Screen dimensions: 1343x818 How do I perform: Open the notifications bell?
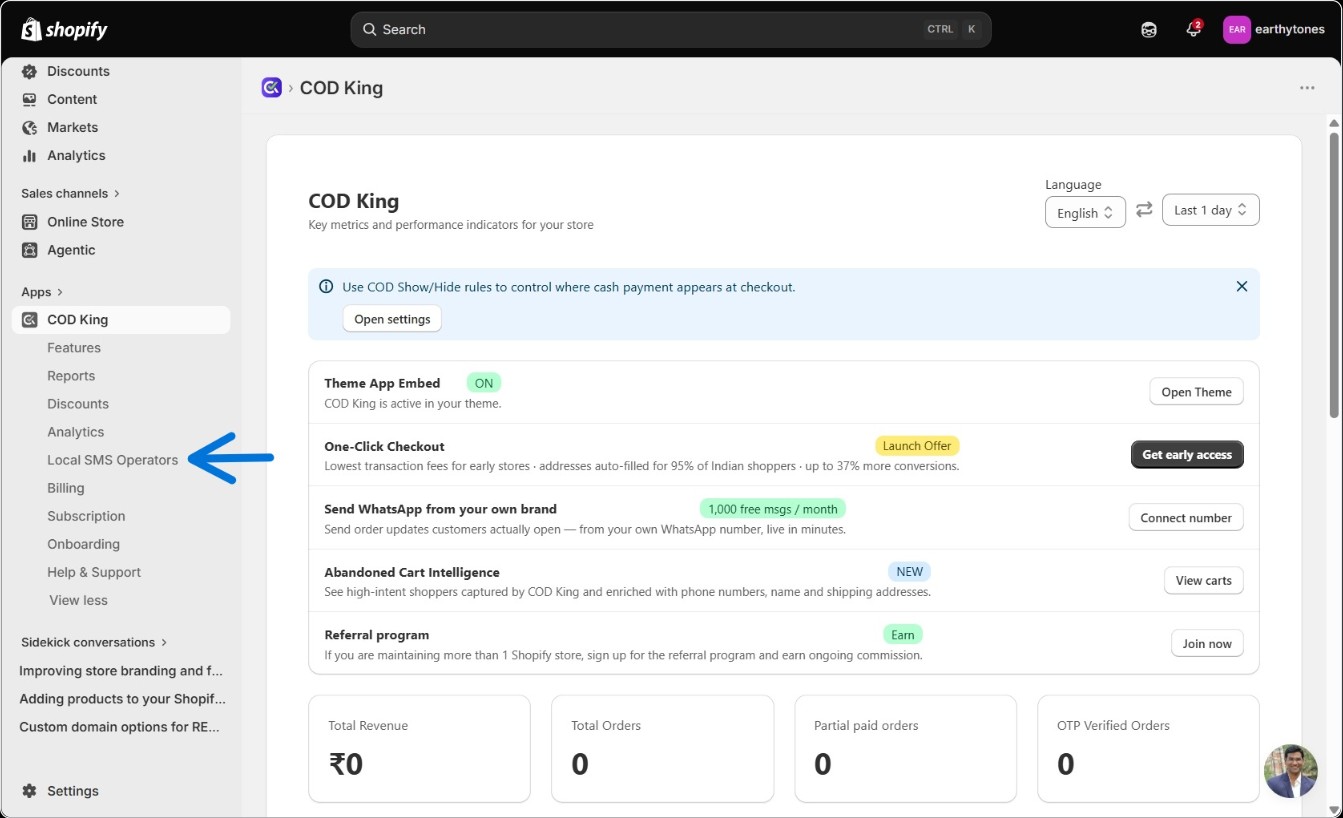click(1193, 29)
